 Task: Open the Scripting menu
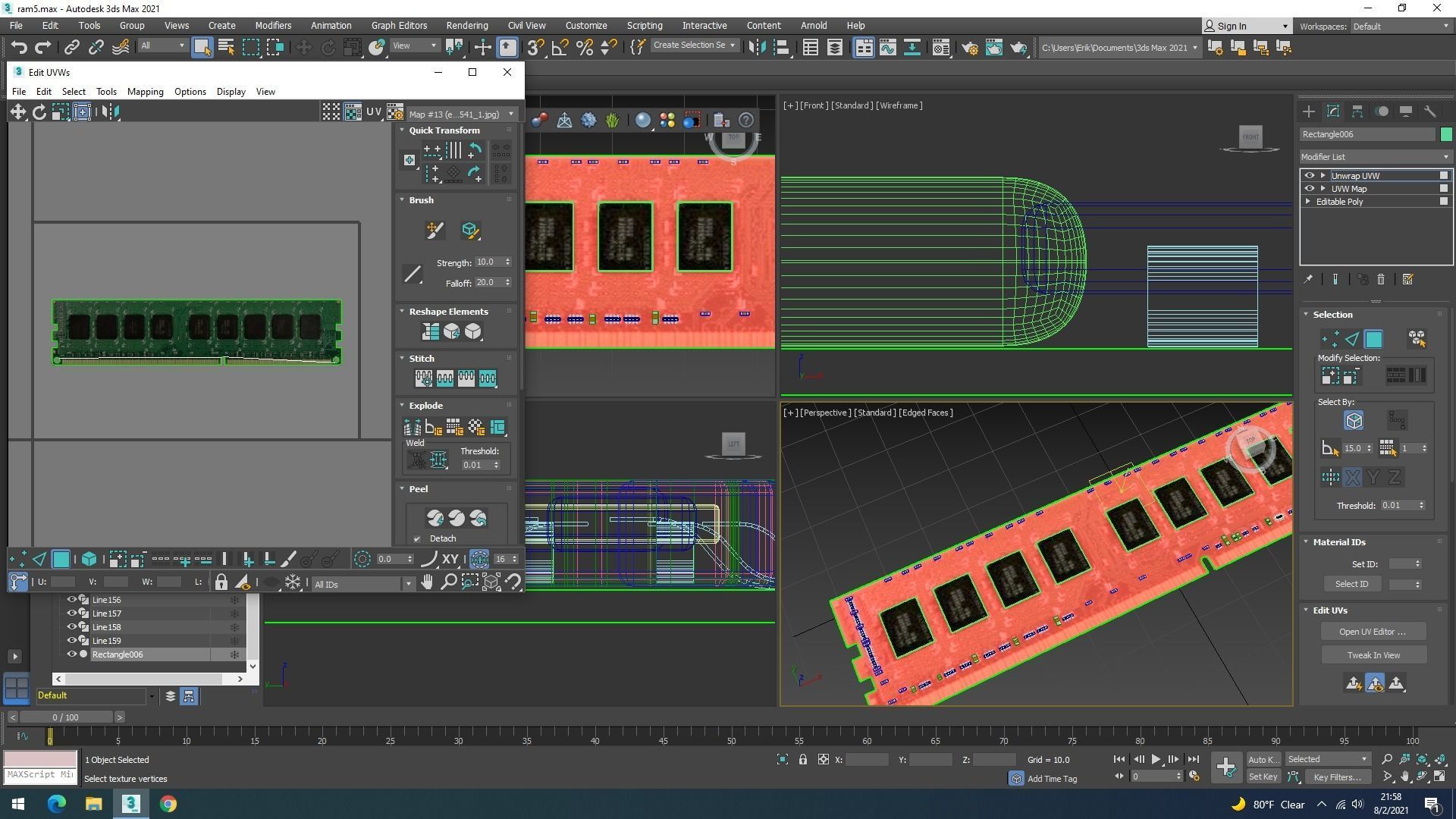point(645,25)
